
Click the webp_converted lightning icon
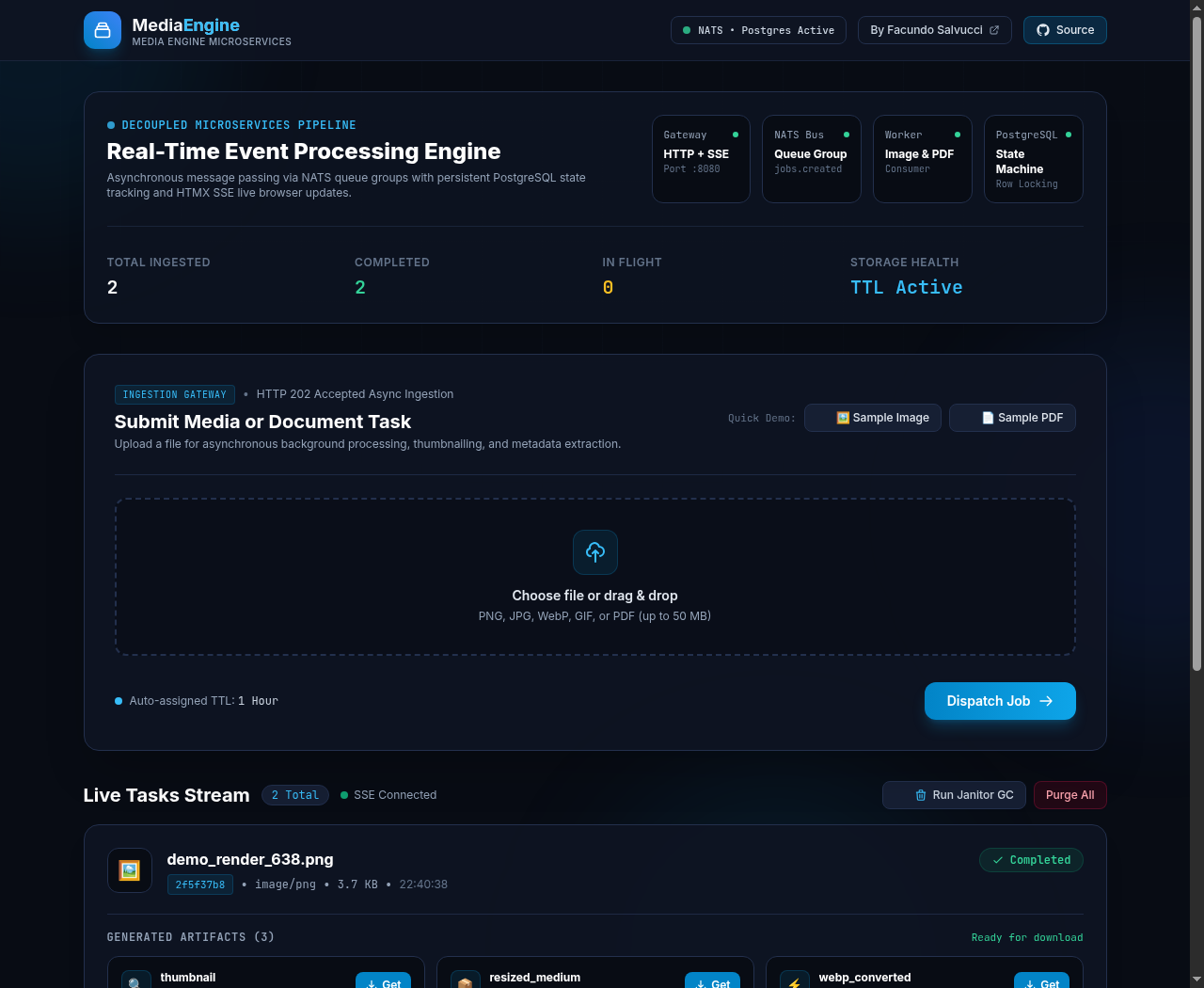click(795, 980)
